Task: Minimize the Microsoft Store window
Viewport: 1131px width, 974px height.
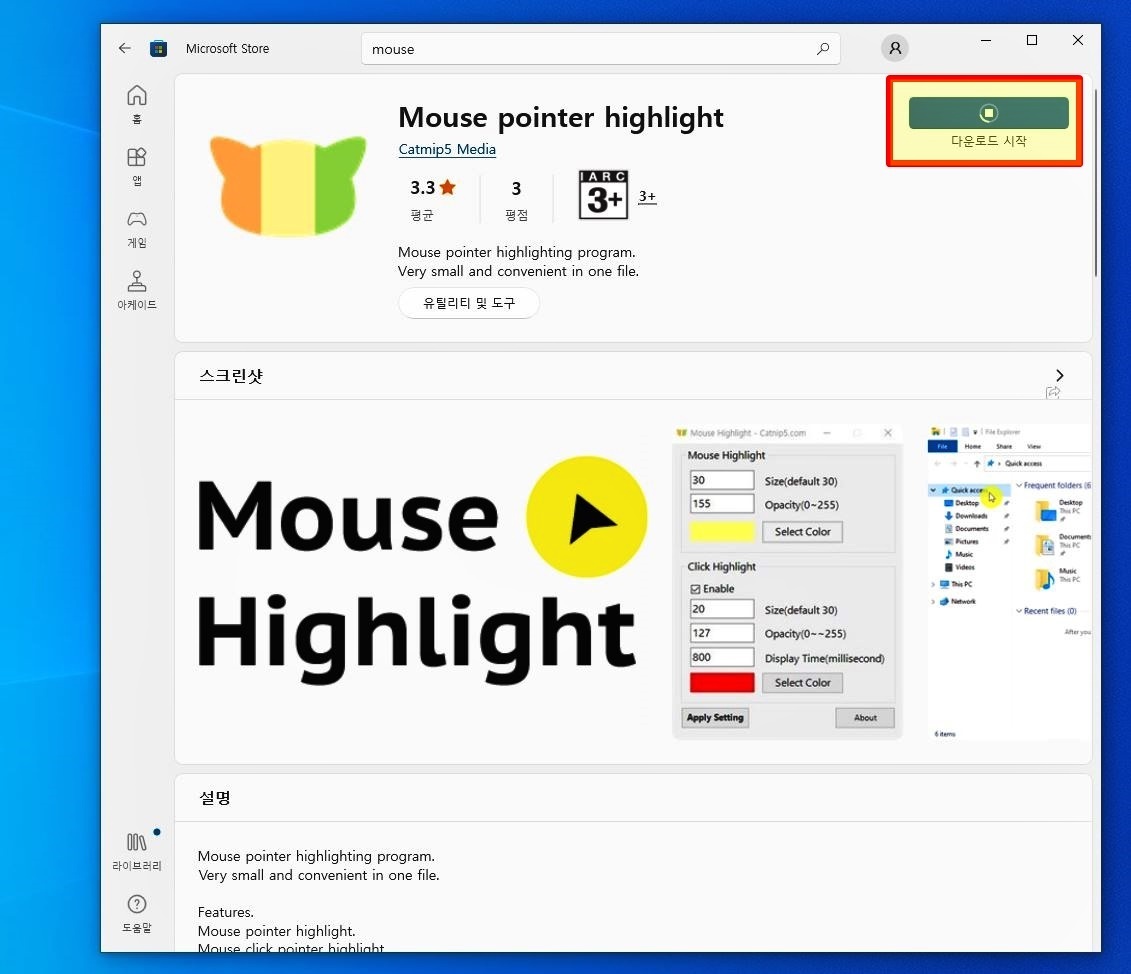Action: (x=985, y=40)
